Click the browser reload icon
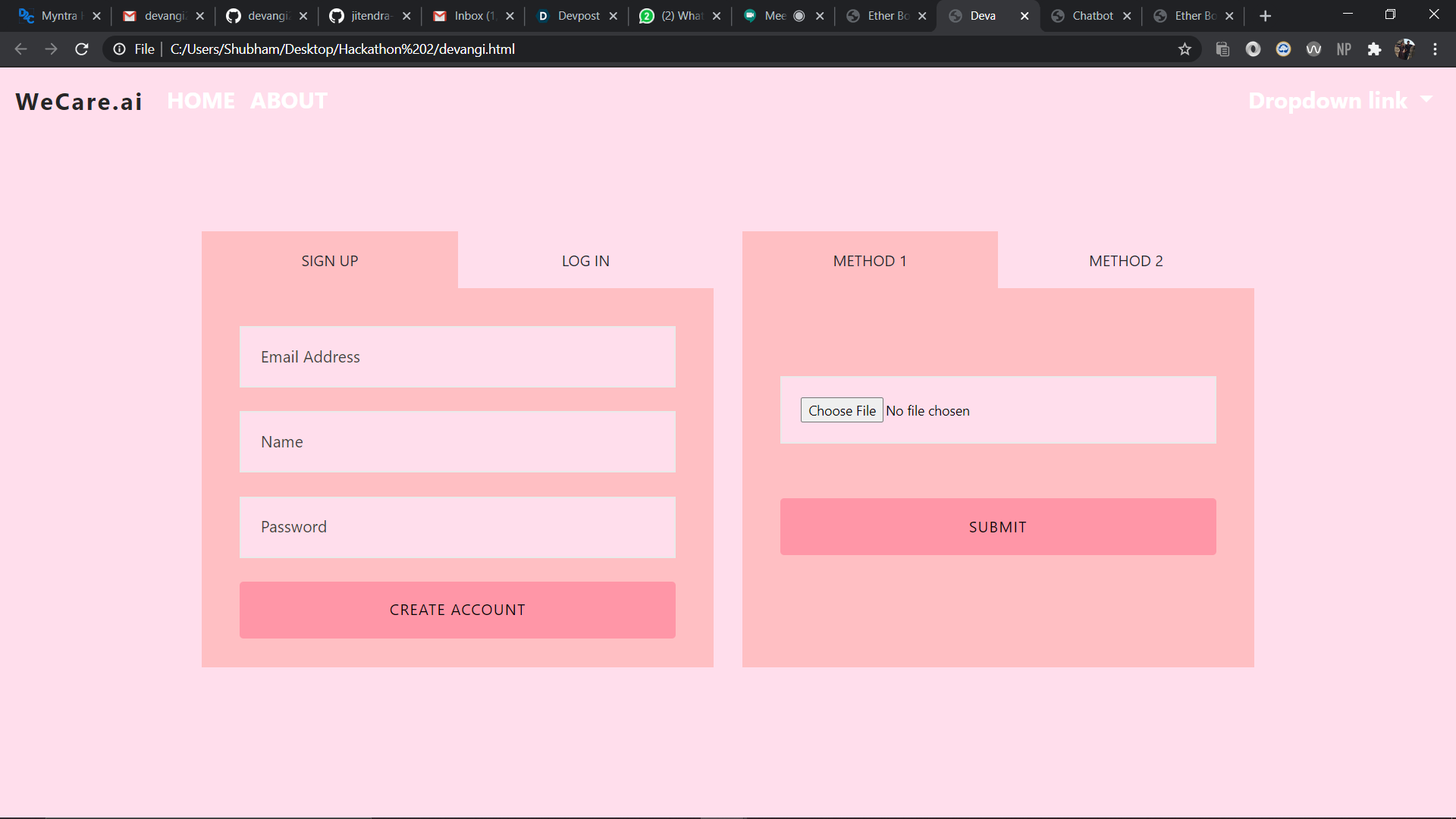 (82, 49)
